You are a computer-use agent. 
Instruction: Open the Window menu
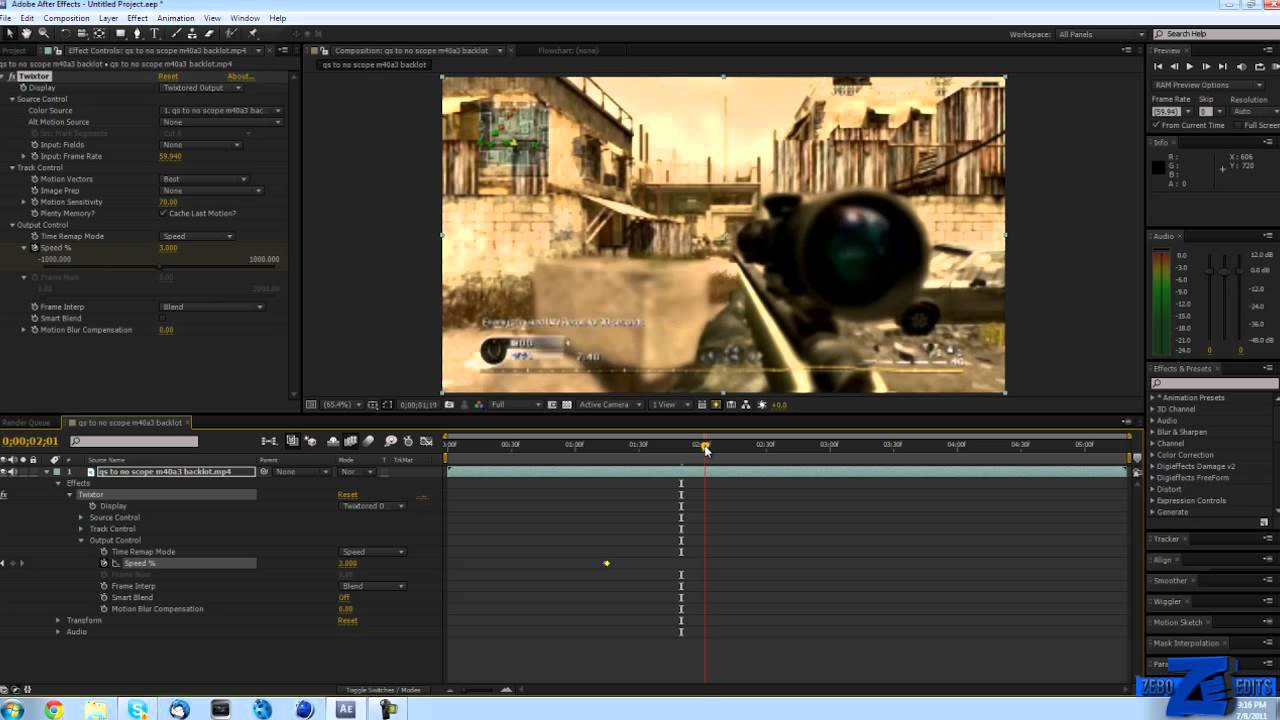[x=245, y=18]
